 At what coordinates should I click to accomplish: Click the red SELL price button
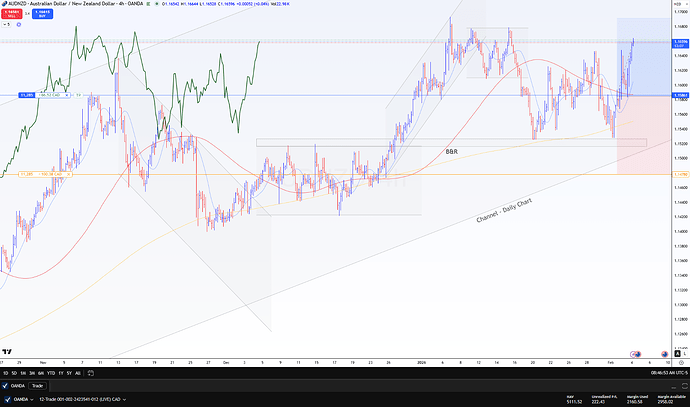pyautogui.click(x=11, y=14)
